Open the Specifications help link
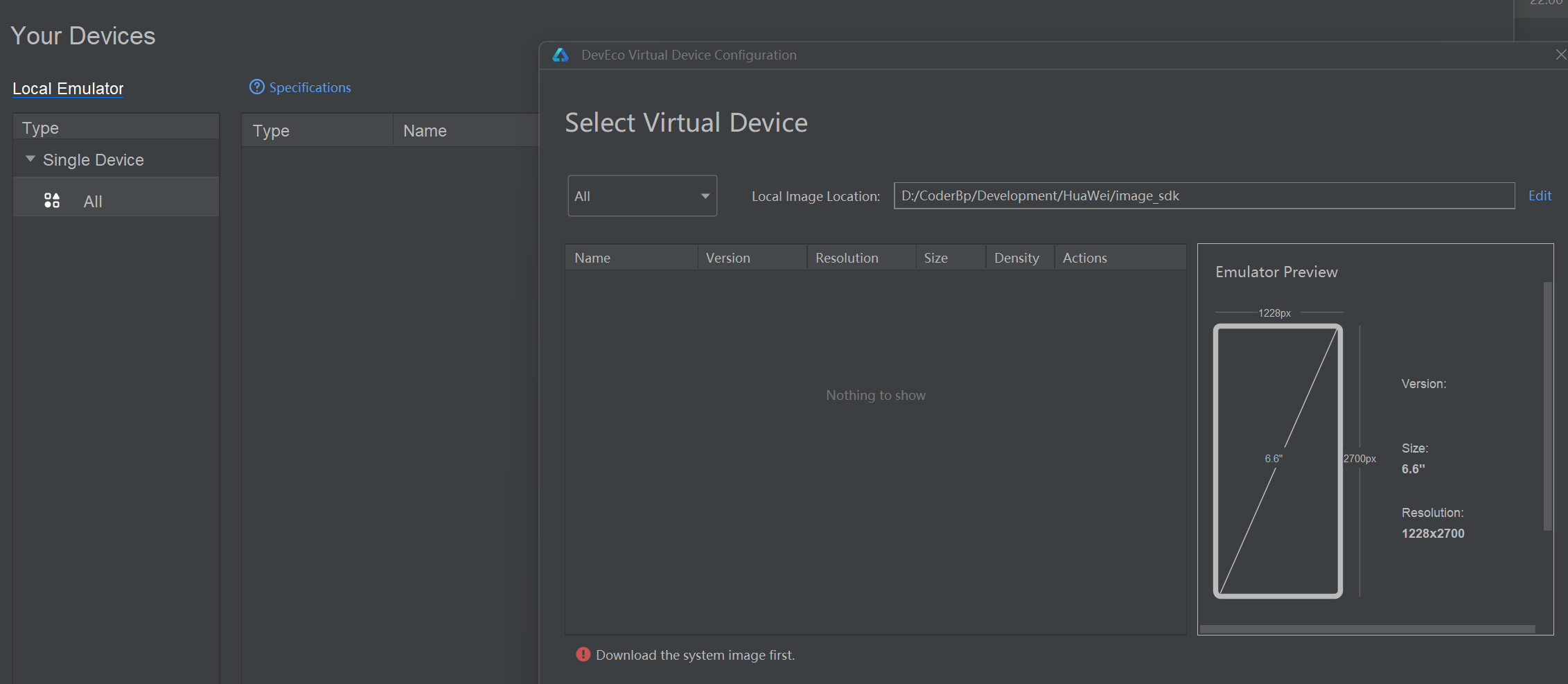 [x=310, y=87]
